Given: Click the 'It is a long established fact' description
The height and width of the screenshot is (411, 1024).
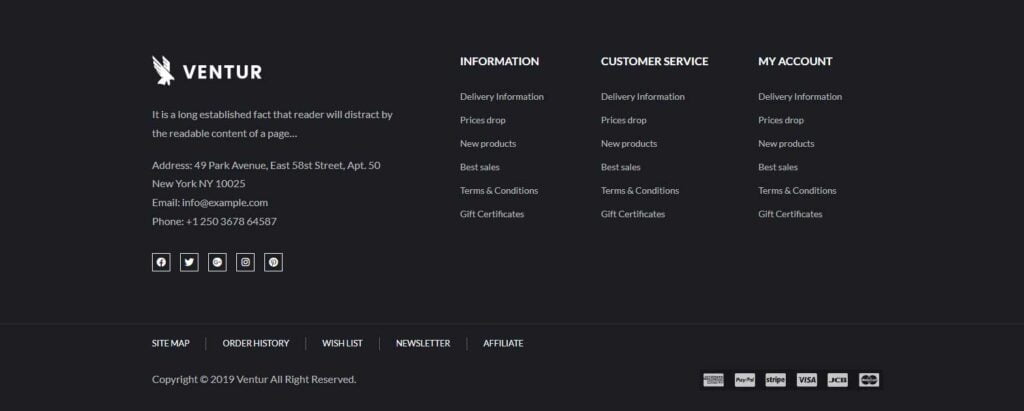Looking at the screenshot, I should tap(272, 123).
